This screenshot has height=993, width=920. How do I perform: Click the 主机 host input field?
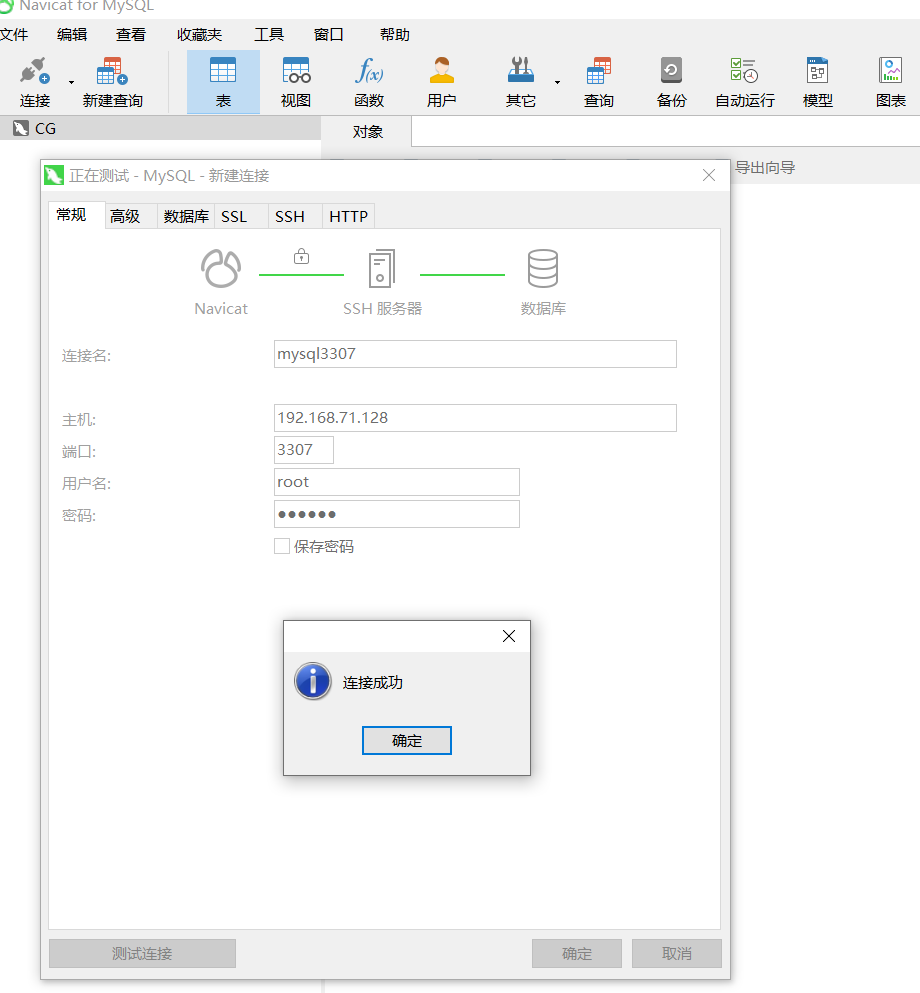pos(475,418)
